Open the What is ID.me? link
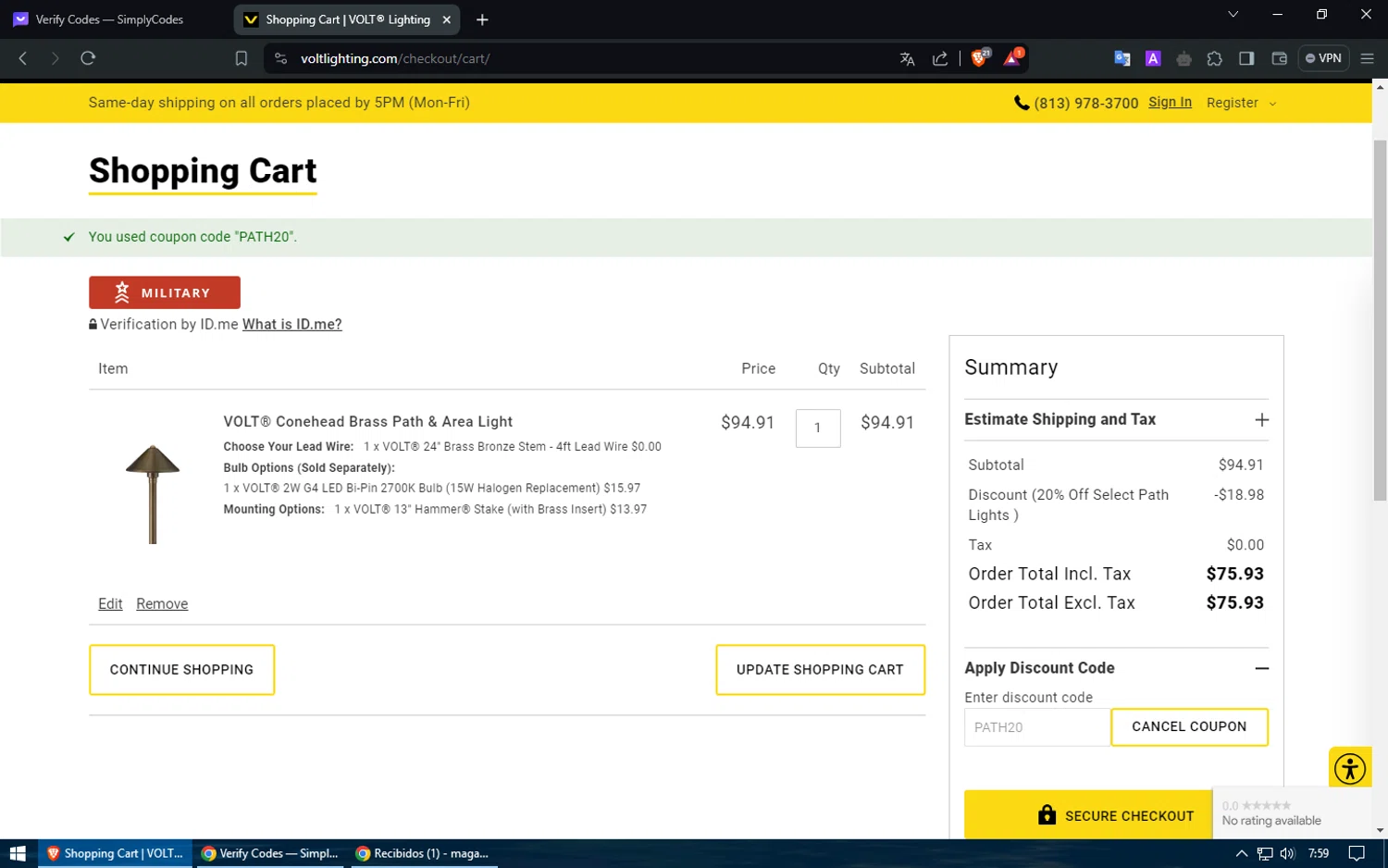Image resolution: width=1388 pixels, height=868 pixels. [x=292, y=325]
